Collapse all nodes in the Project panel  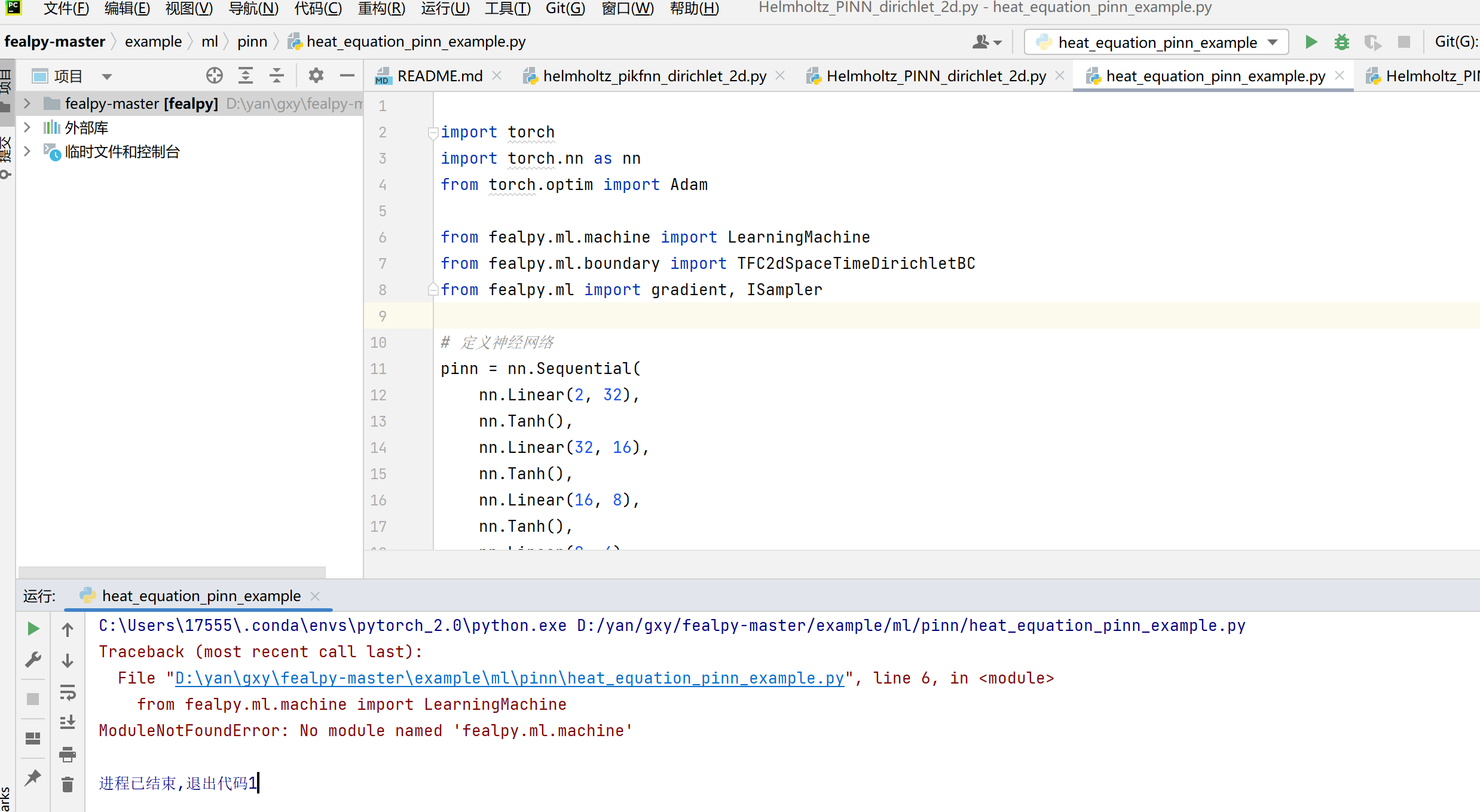pos(276,75)
